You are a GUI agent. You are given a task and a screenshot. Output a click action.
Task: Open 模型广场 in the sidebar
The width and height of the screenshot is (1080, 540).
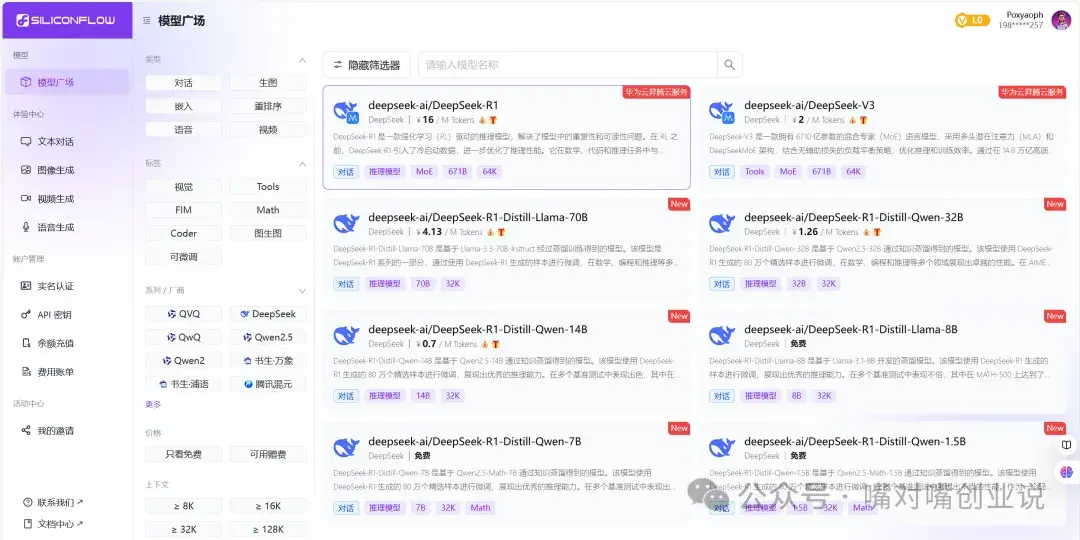pos(67,82)
